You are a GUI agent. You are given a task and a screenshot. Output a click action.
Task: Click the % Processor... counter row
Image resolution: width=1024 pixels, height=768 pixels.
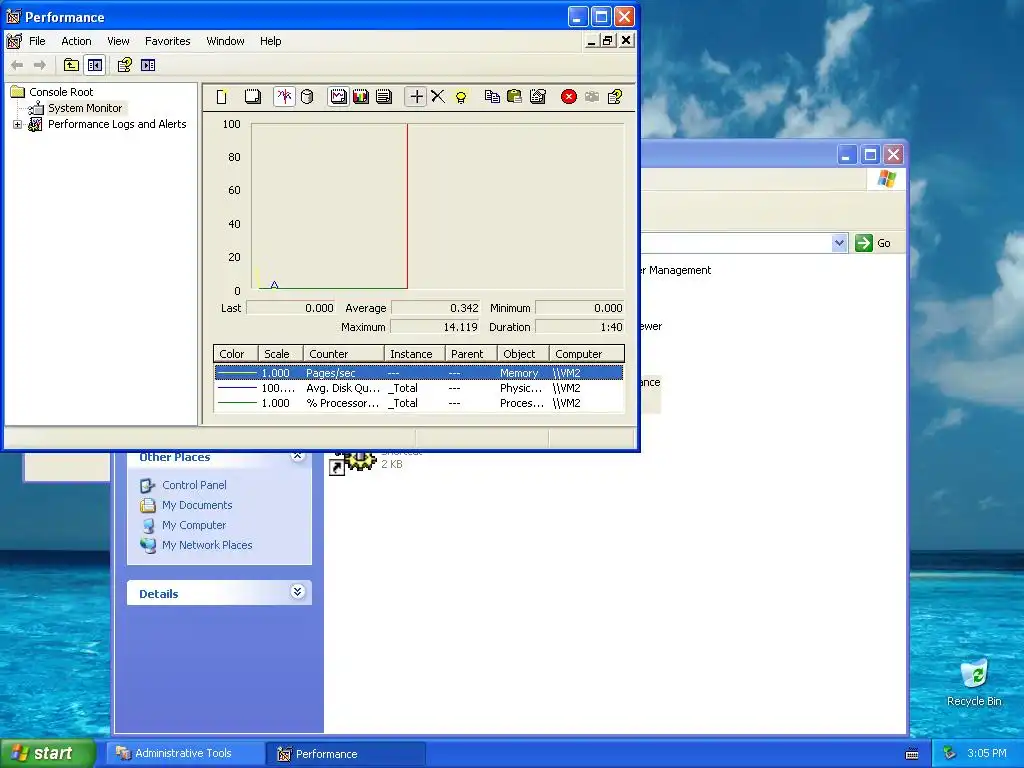pyautogui.click(x=419, y=403)
